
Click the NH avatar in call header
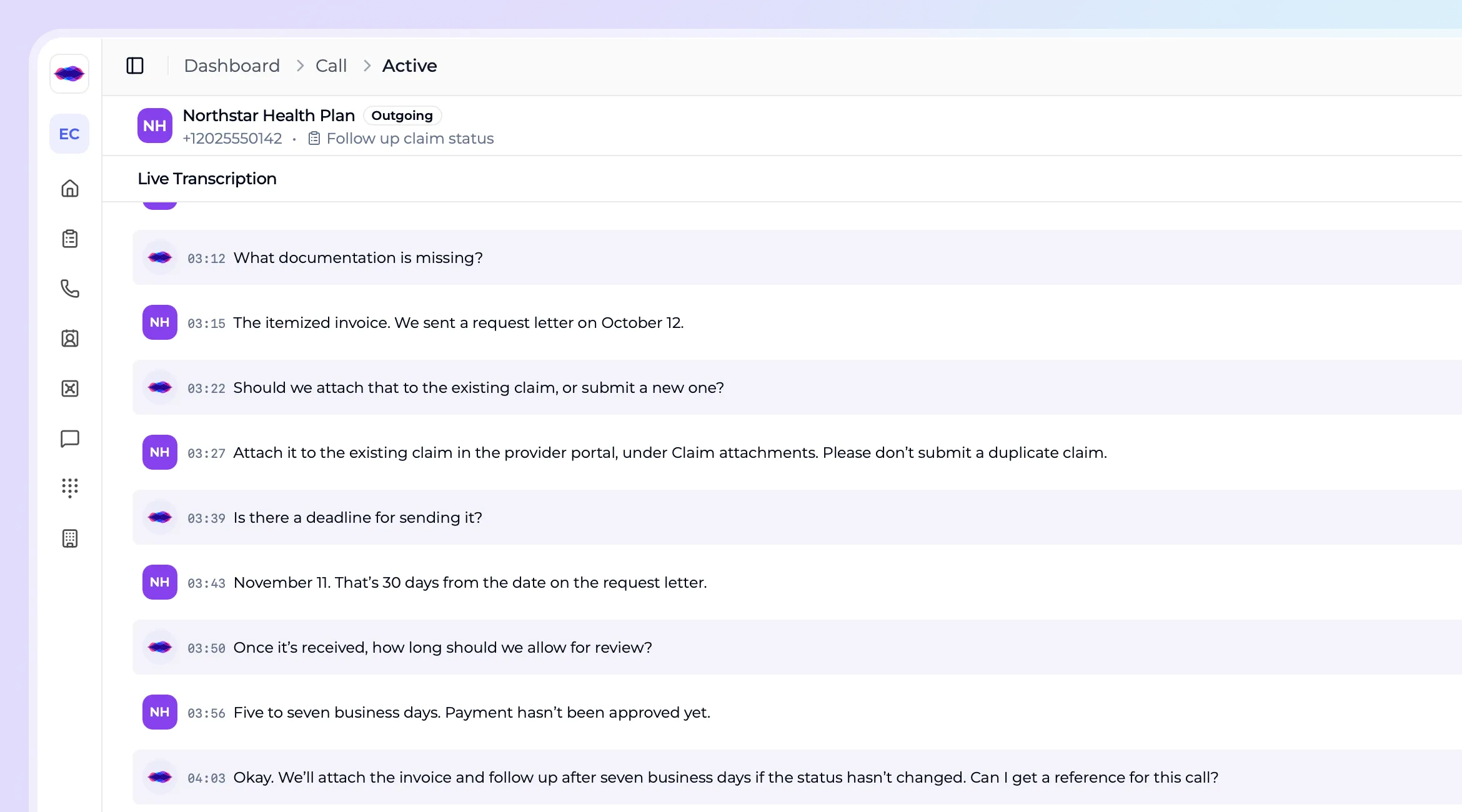pos(155,126)
